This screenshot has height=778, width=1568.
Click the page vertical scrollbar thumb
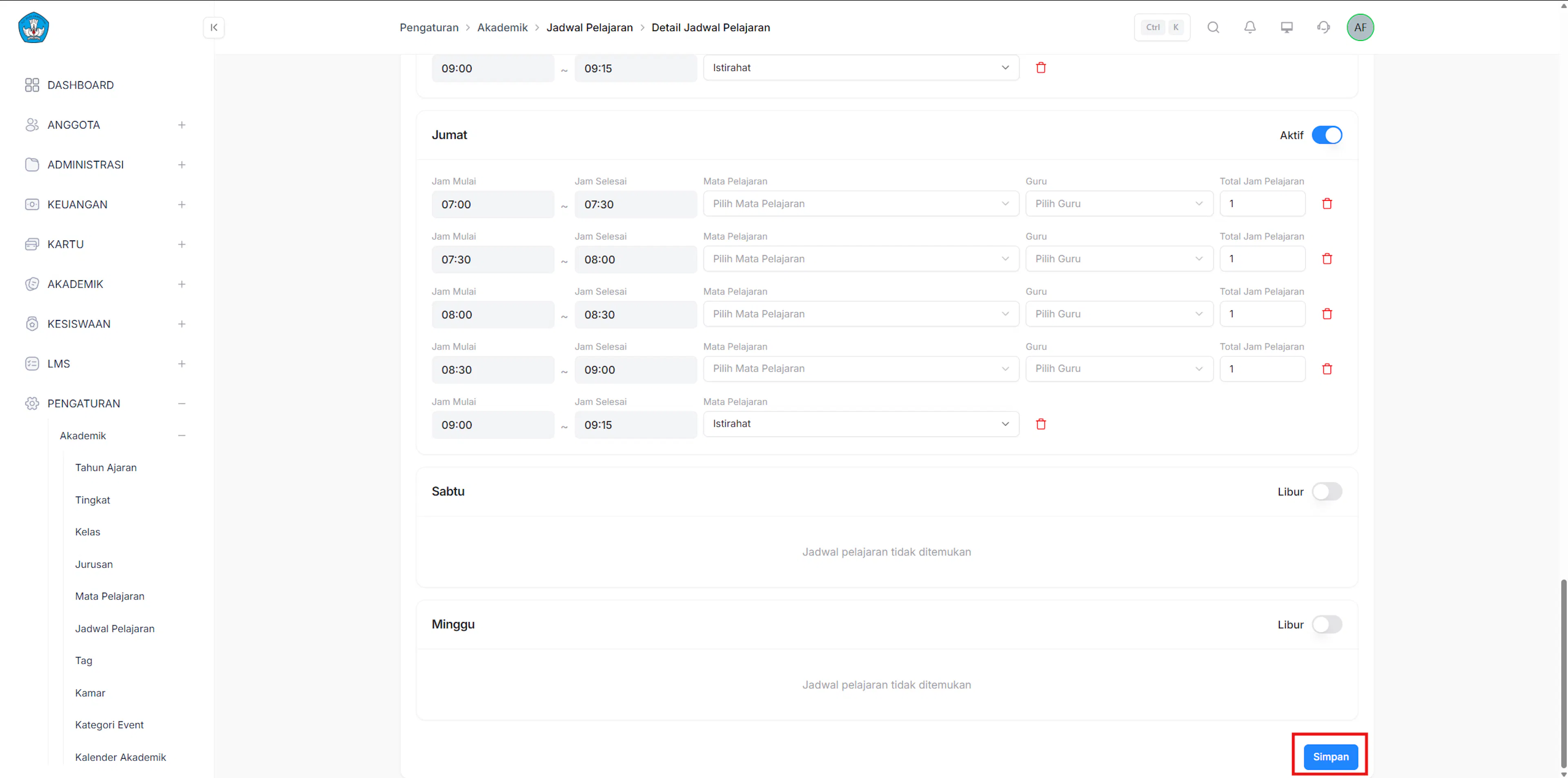(x=1563, y=674)
